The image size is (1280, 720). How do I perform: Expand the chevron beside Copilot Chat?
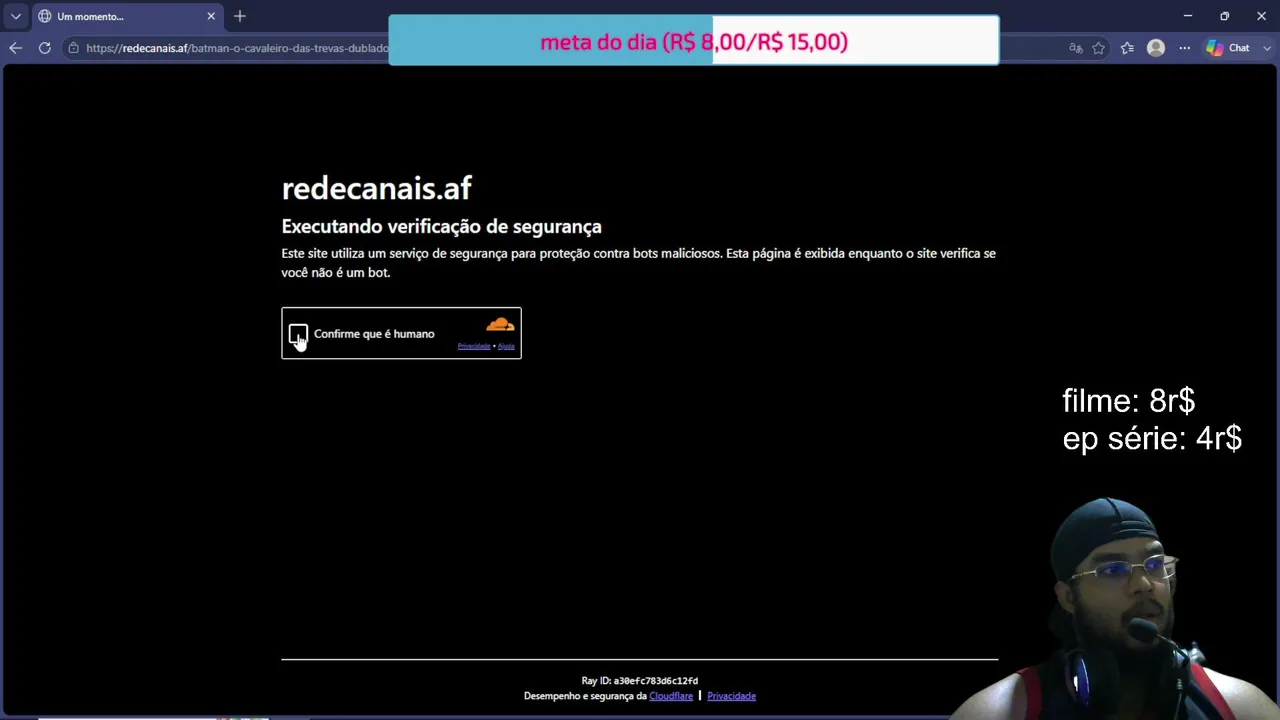pyautogui.click(x=1266, y=48)
